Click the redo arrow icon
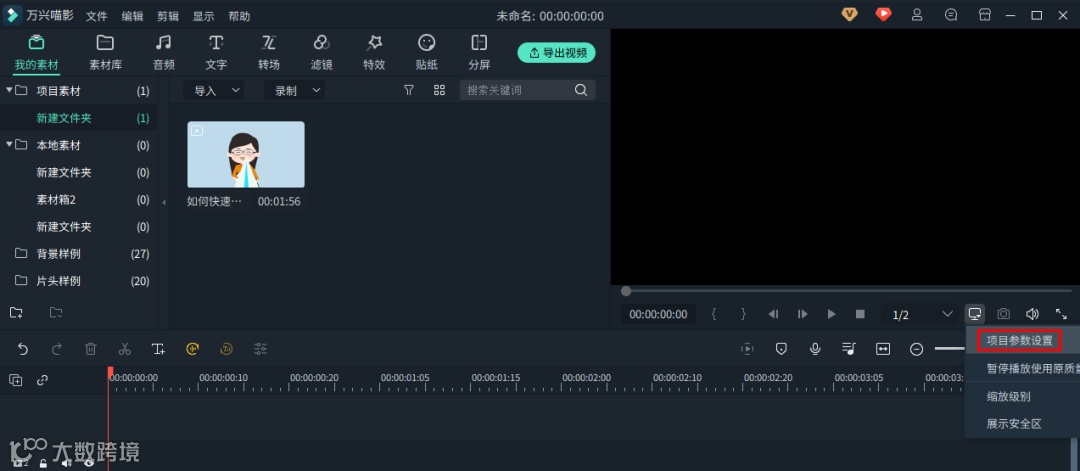The height and width of the screenshot is (471, 1080). click(56, 349)
